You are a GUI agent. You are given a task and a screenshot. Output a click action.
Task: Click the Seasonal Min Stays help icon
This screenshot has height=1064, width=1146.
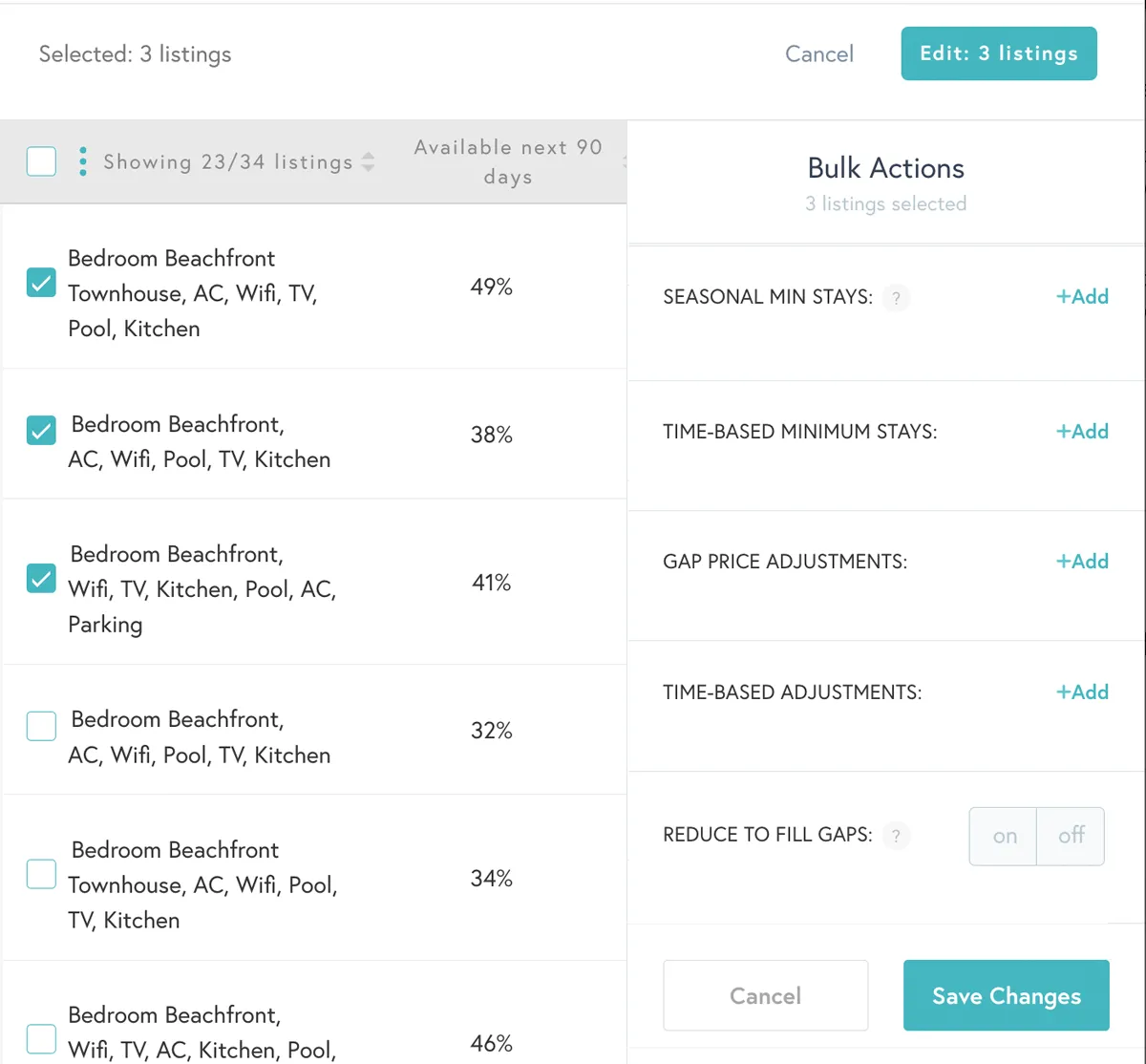pos(896,298)
